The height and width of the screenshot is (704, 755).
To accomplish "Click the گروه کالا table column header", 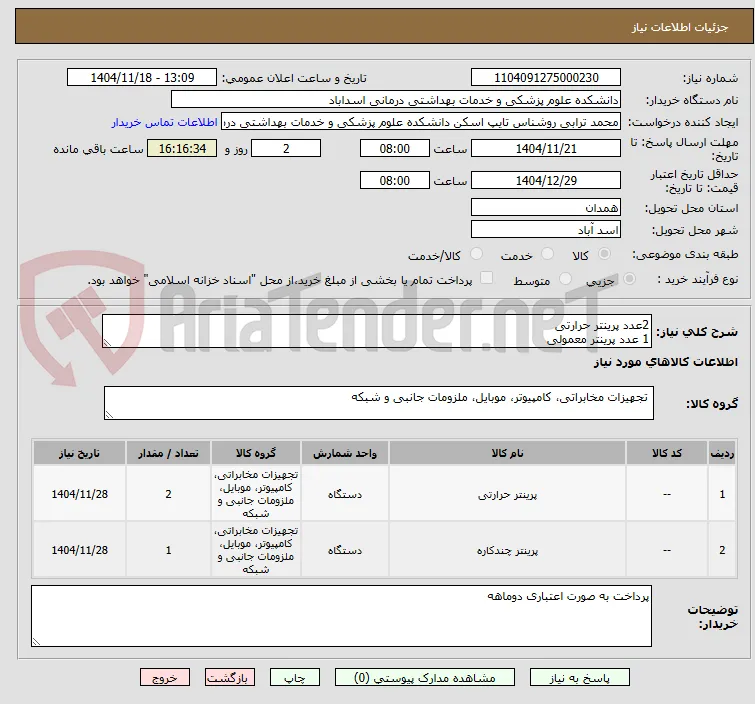I will pyautogui.click(x=256, y=453).
